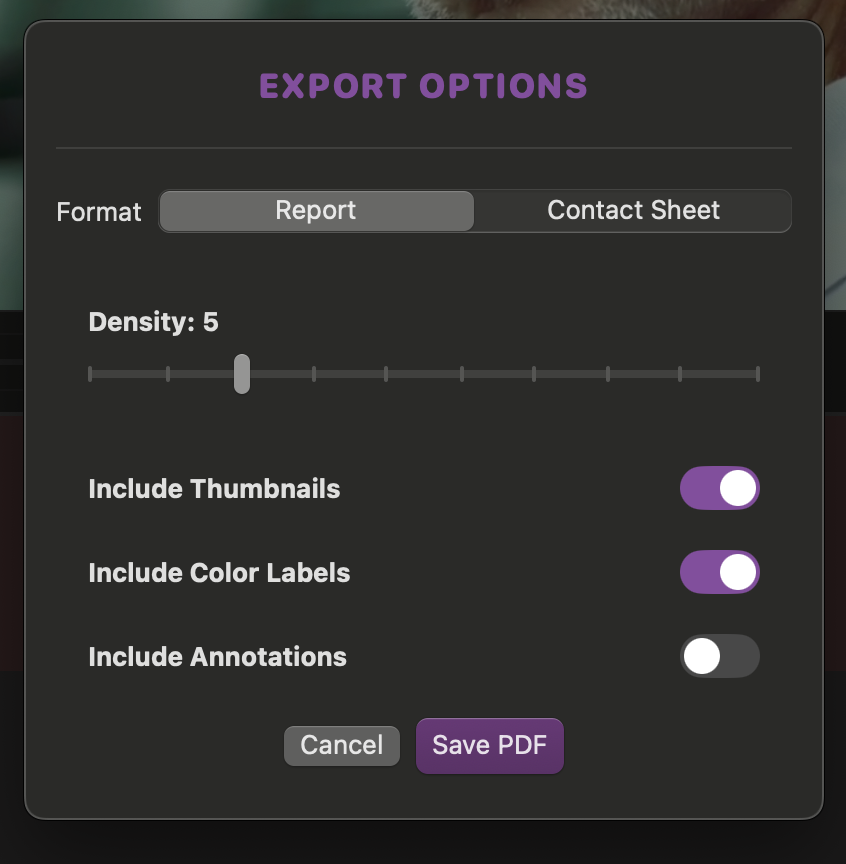Click the Include Annotations label text
Screen dimensions: 846x864
(217, 657)
